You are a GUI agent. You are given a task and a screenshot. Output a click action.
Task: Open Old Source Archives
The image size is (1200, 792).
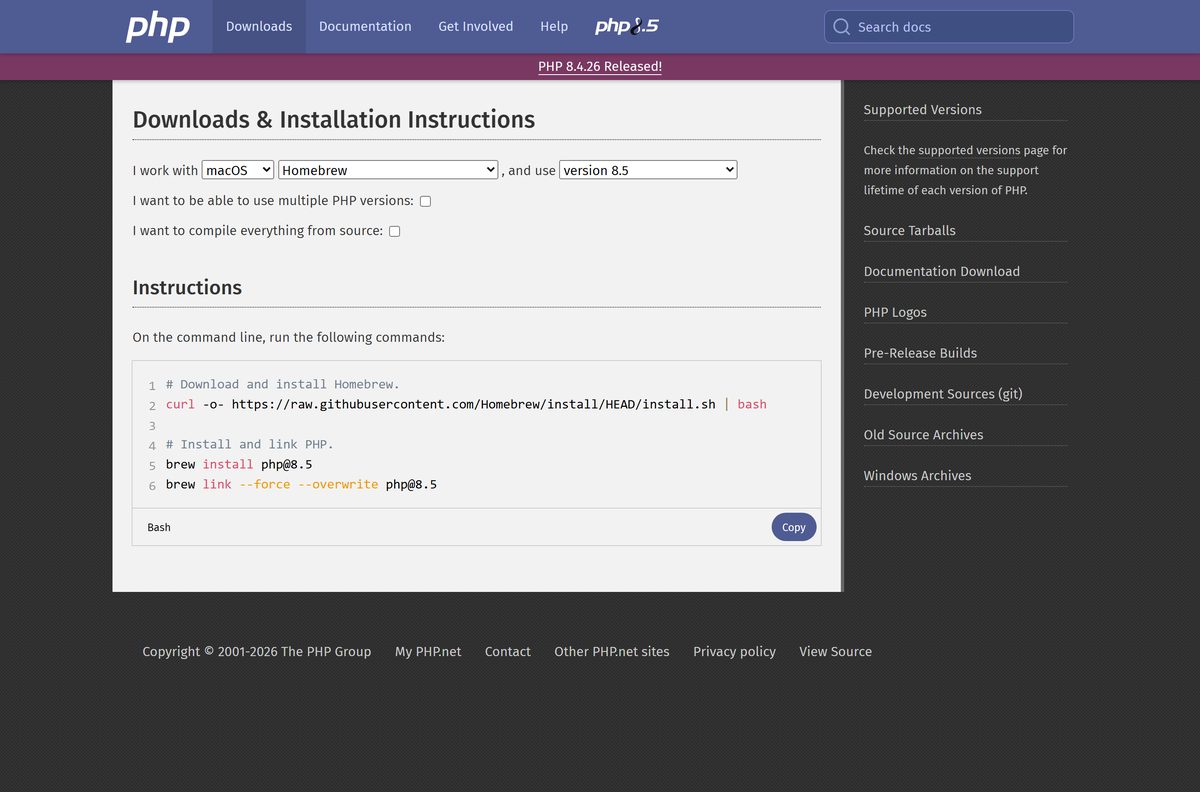tap(923, 435)
